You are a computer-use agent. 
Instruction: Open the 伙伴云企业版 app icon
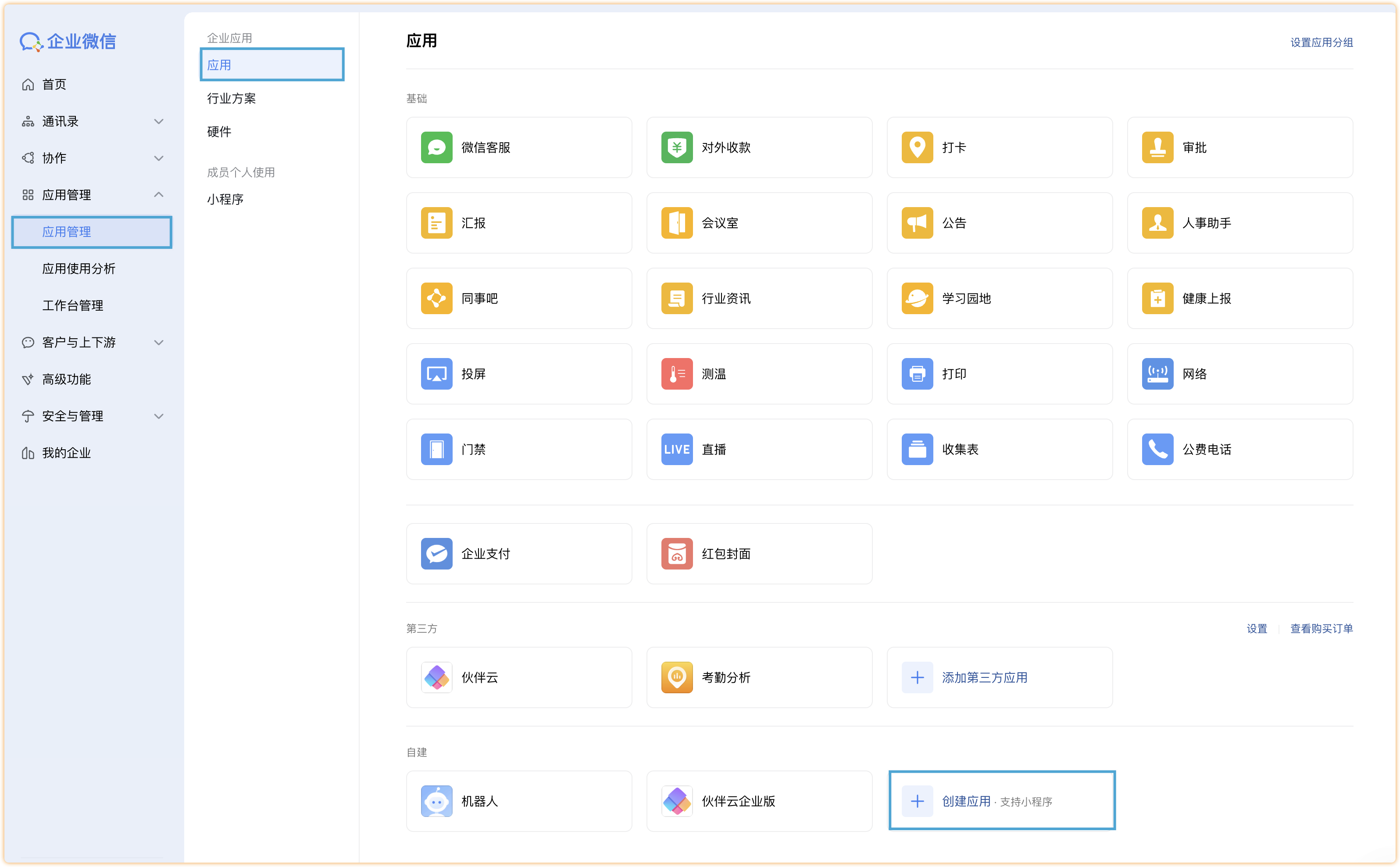[x=677, y=801]
